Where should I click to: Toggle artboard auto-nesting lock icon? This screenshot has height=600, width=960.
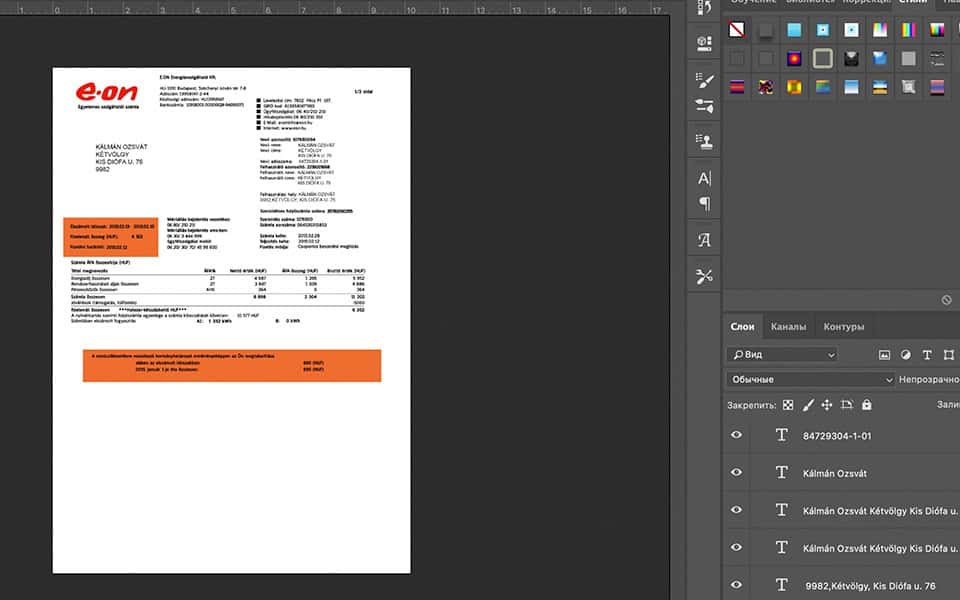[x=847, y=405]
